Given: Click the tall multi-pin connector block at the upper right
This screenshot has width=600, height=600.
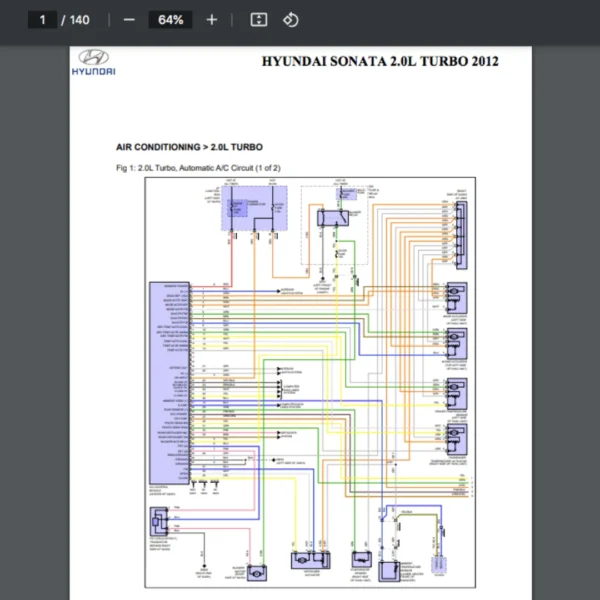Looking at the screenshot, I should pos(461,231).
